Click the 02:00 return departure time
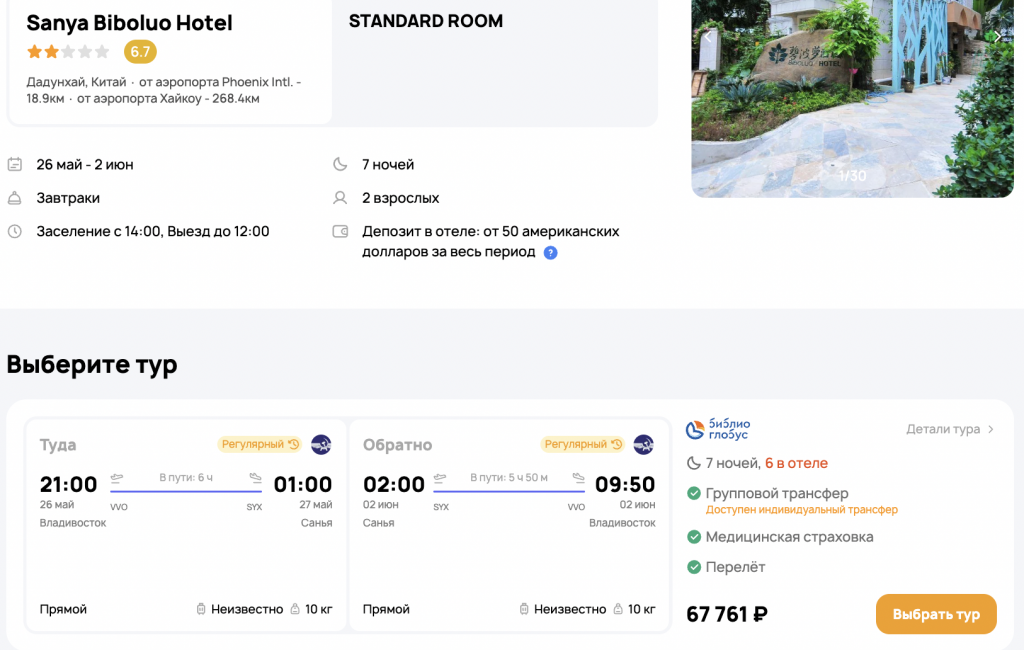Screen dimensions: 1024x650 [394, 484]
